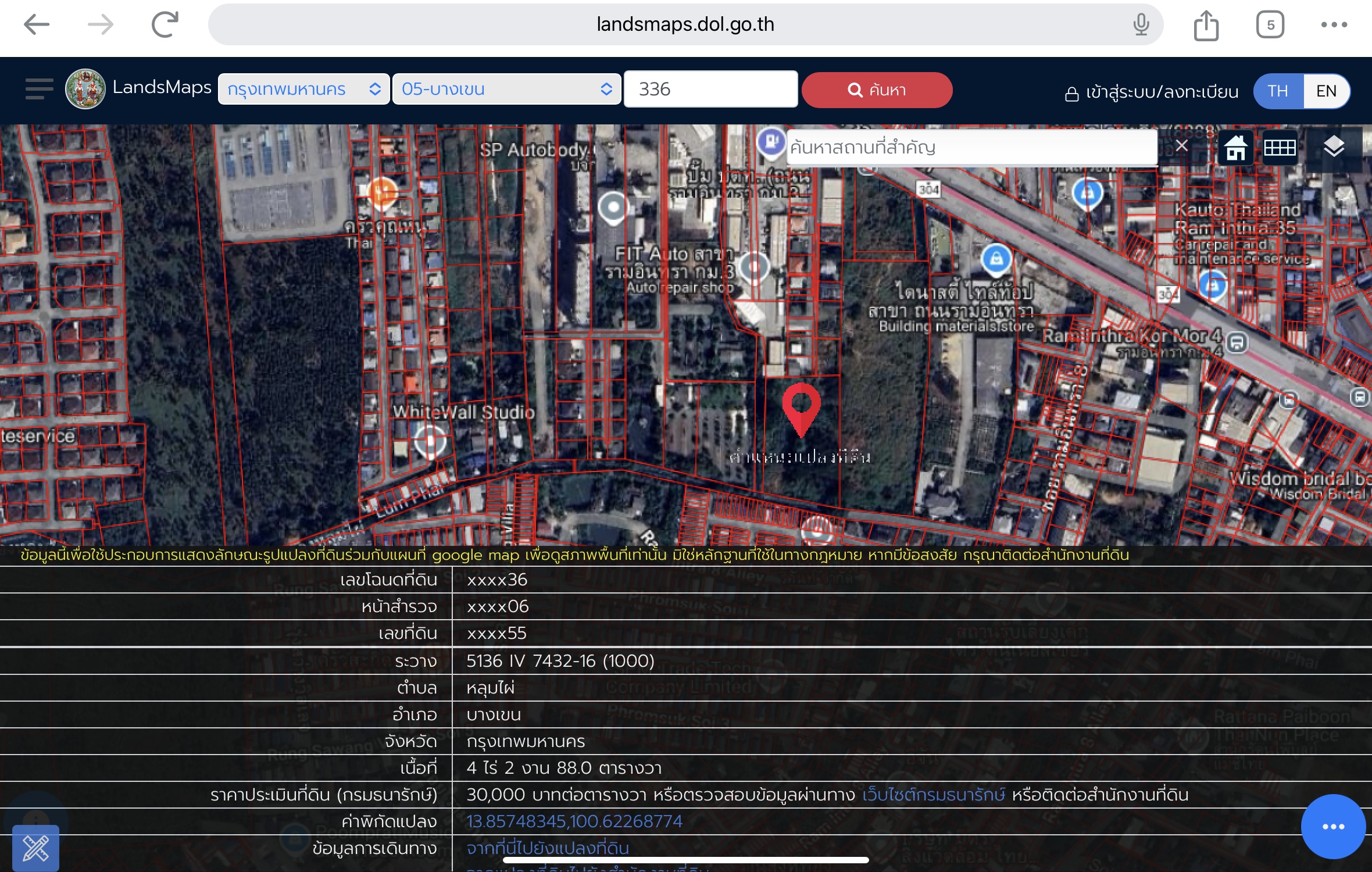This screenshot has width=1372, height=872.
Task: Click the red parcel location pin
Action: tap(801, 407)
